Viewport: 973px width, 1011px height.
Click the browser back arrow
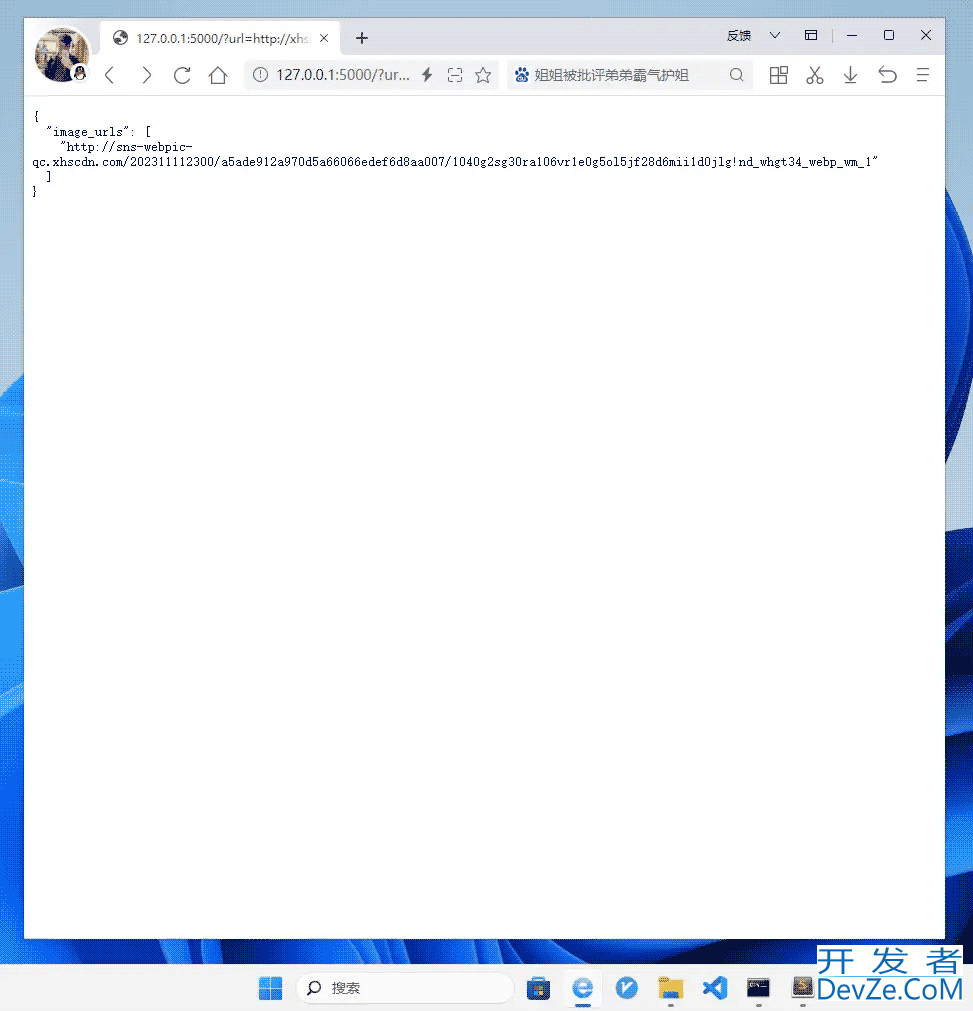pos(110,75)
